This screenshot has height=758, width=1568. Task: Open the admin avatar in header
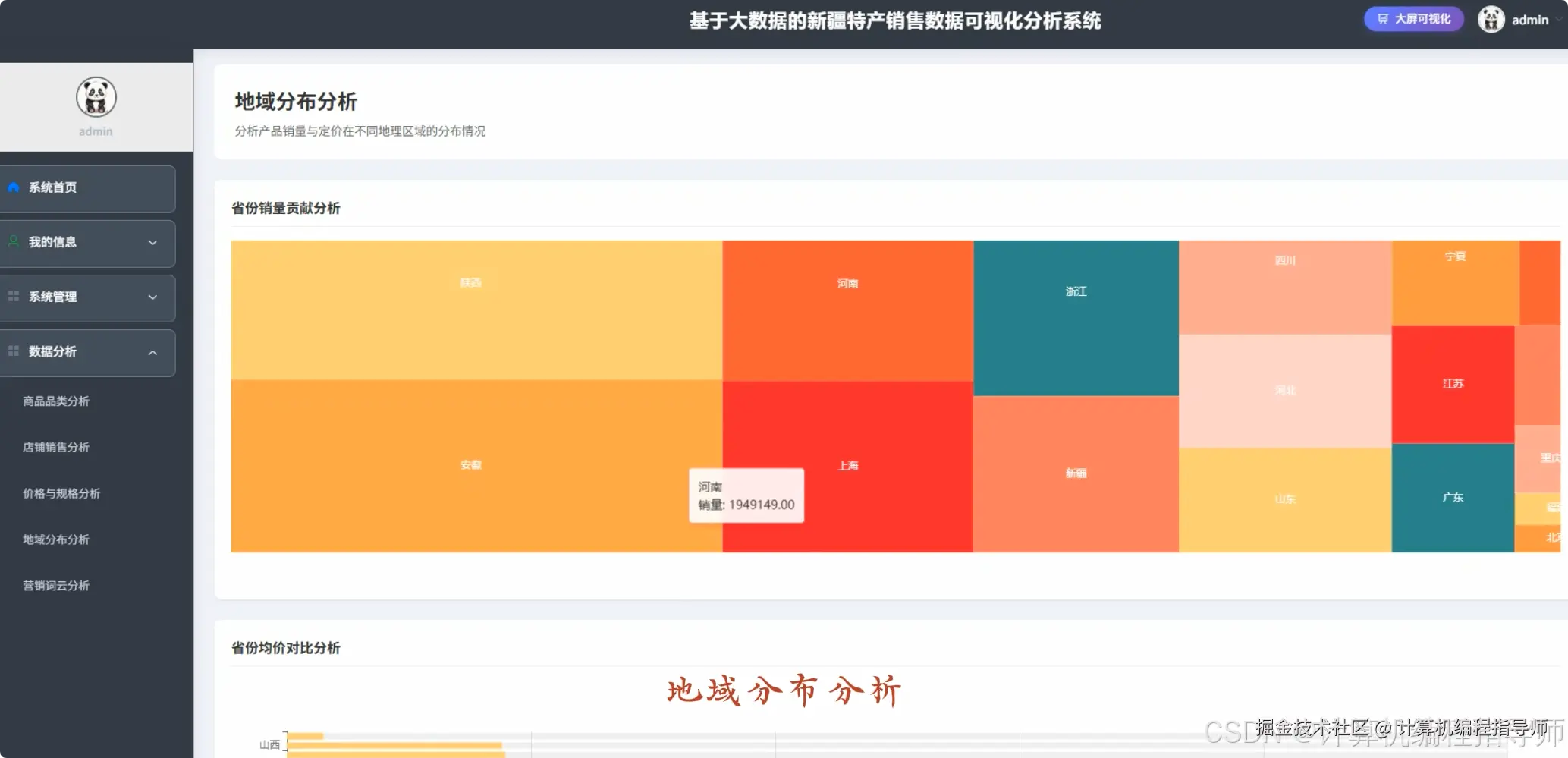click(x=1491, y=20)
